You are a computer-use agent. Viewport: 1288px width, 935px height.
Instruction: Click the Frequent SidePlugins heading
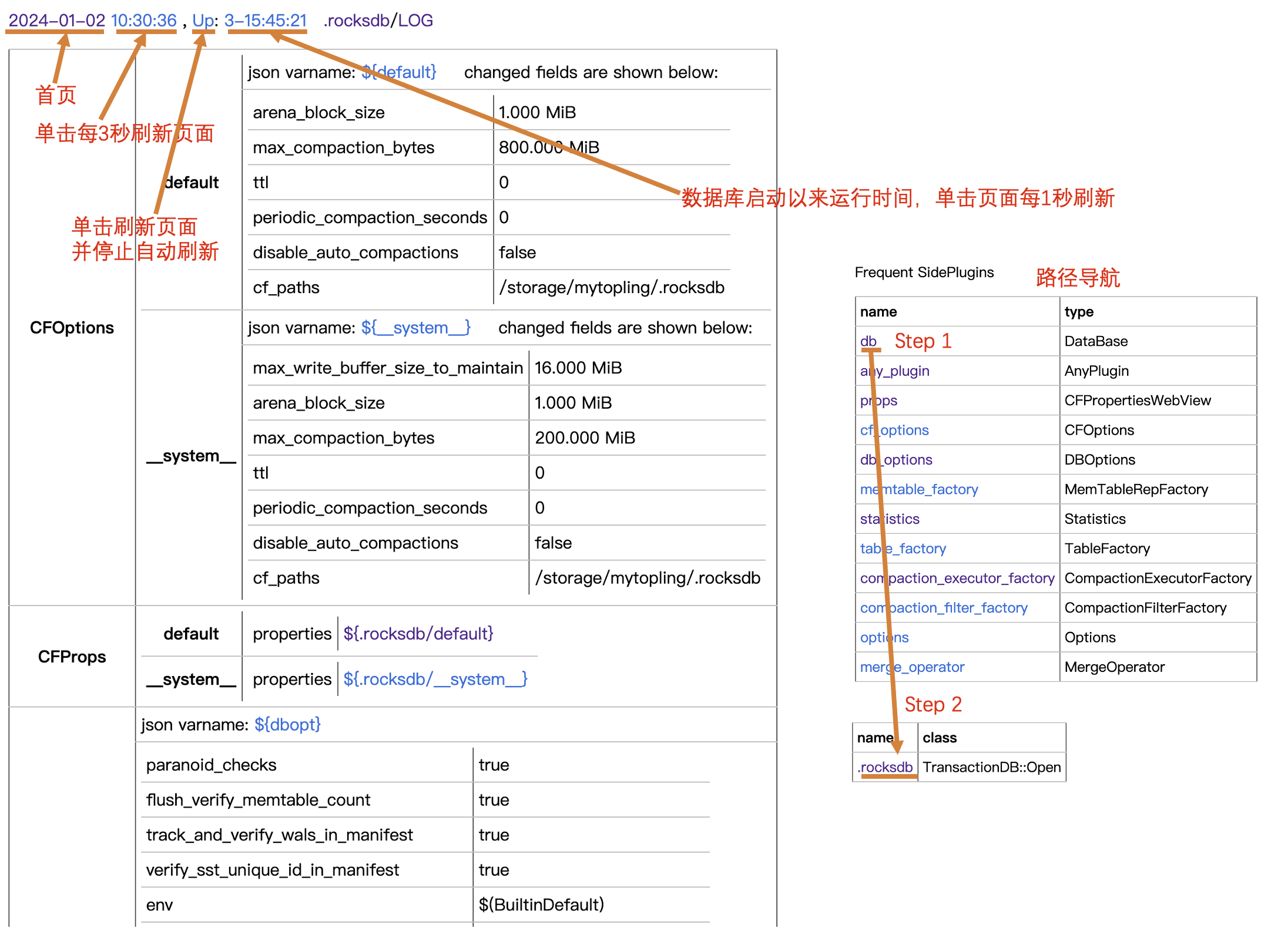[924, 273]
